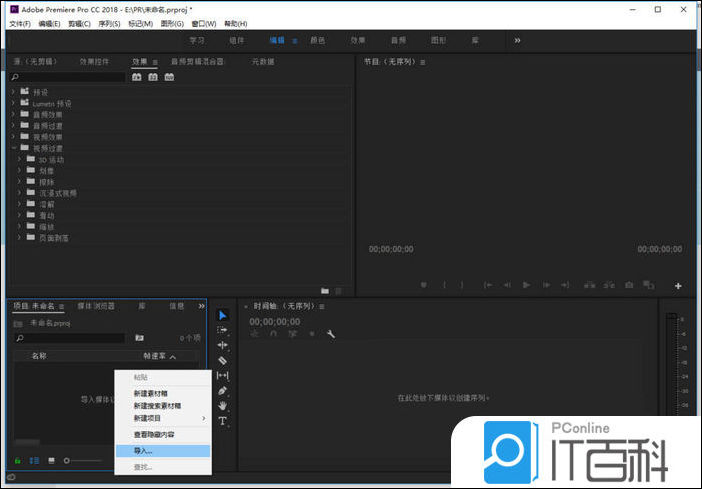Select the Pen tool in toolbar
Viewport: 702px width, 489px height.
click(x=222, y=390)
